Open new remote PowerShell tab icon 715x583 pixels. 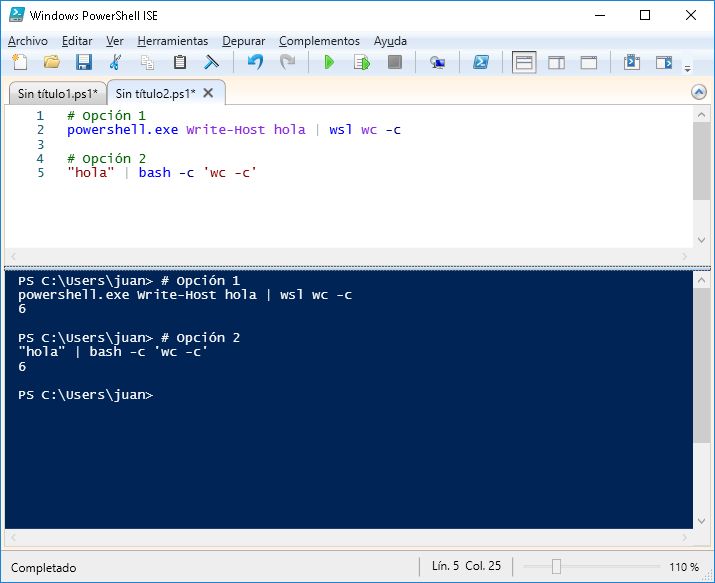pyautogui.click(x=437, y=62)
